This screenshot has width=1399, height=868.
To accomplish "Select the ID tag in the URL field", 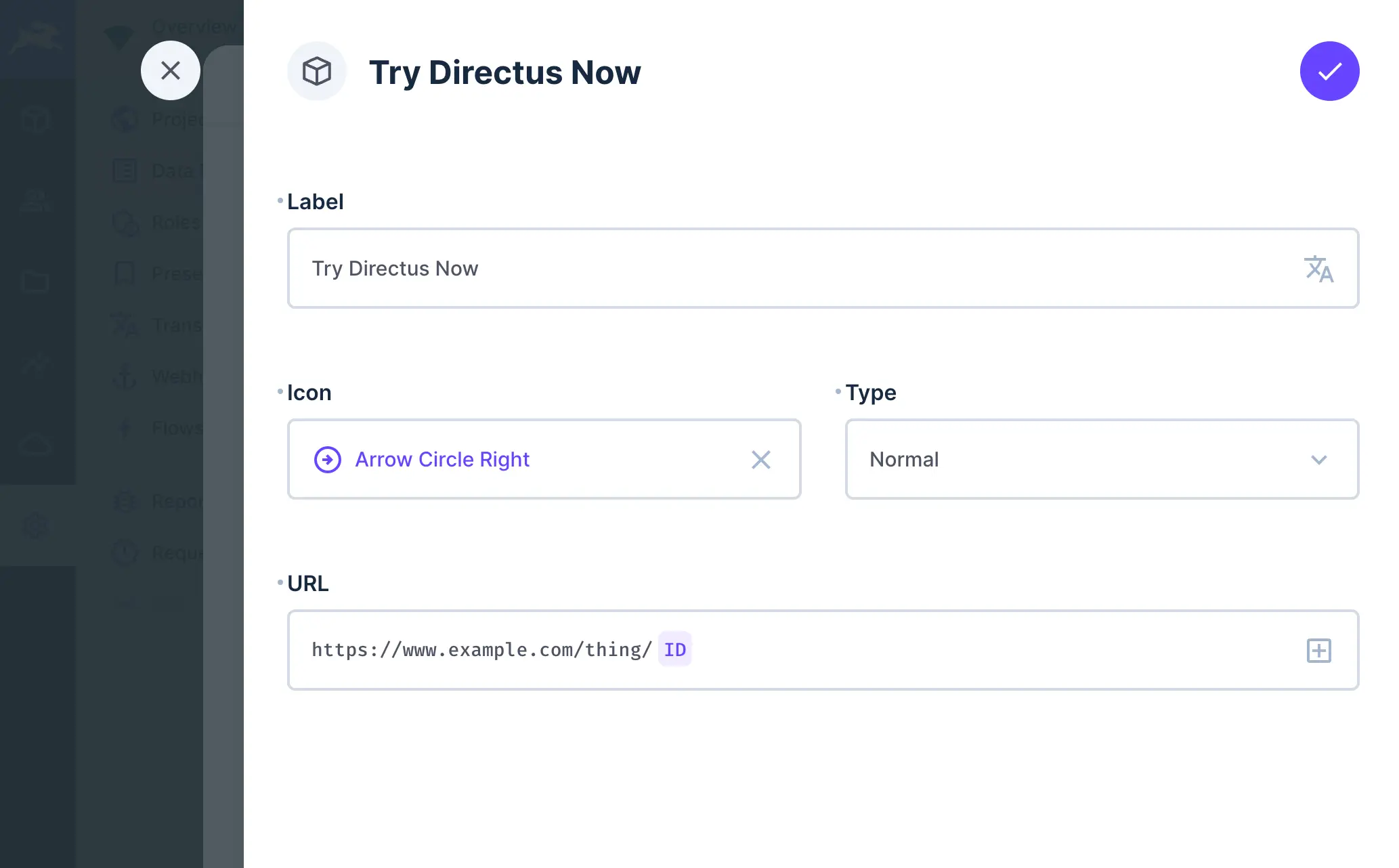I will click(x=674, y=650).
